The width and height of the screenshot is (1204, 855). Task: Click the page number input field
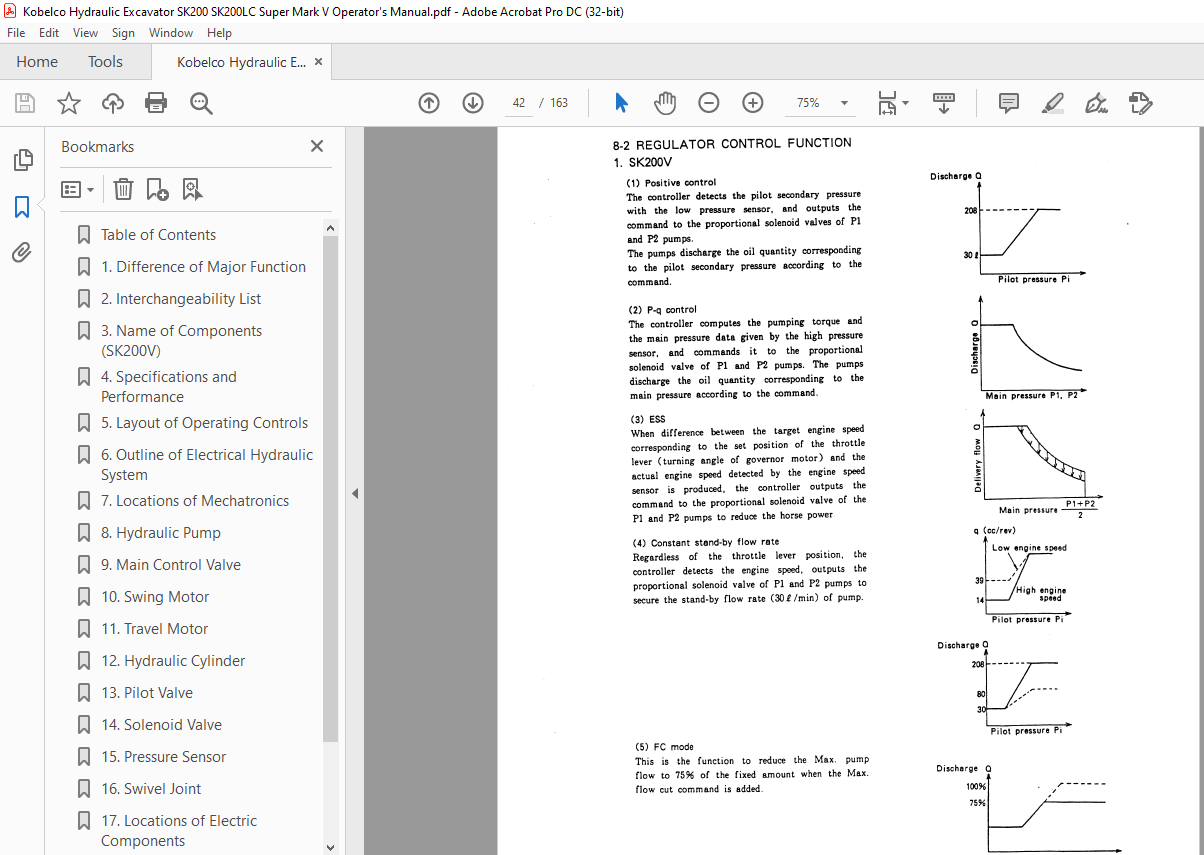click(x=518, y=103)
